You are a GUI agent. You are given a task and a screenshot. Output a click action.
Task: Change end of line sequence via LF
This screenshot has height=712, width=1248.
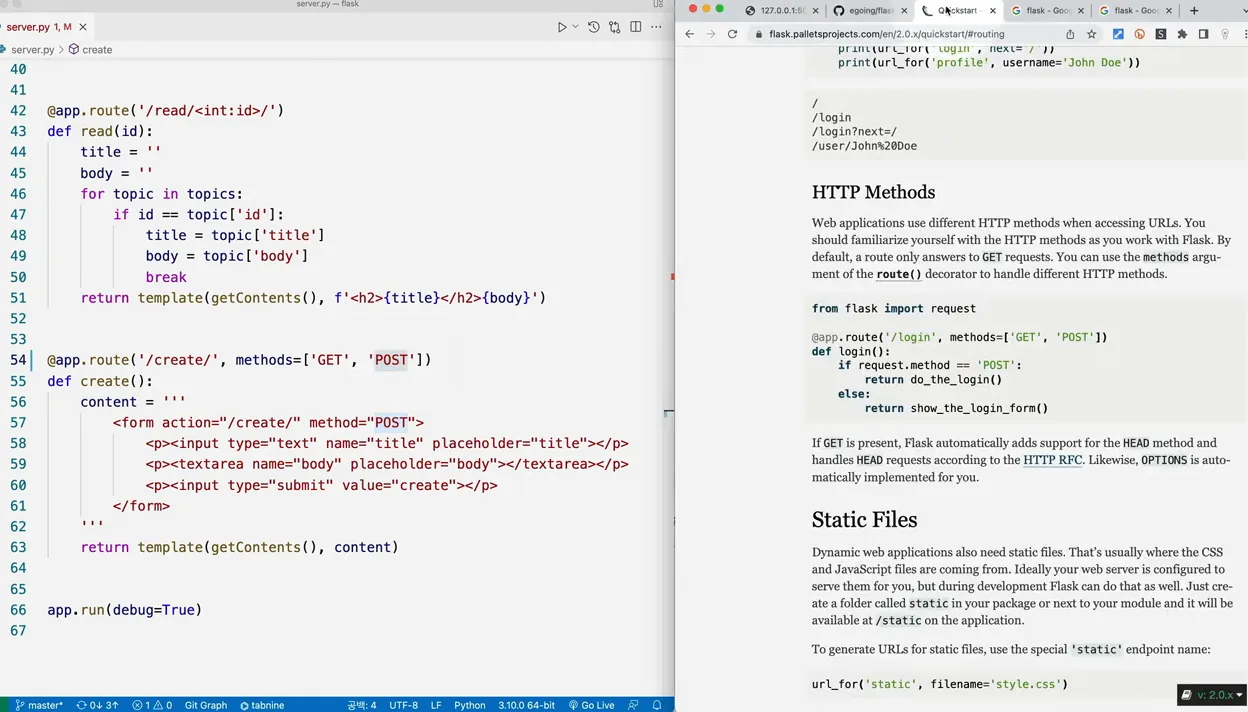click(x=436, y=705)
